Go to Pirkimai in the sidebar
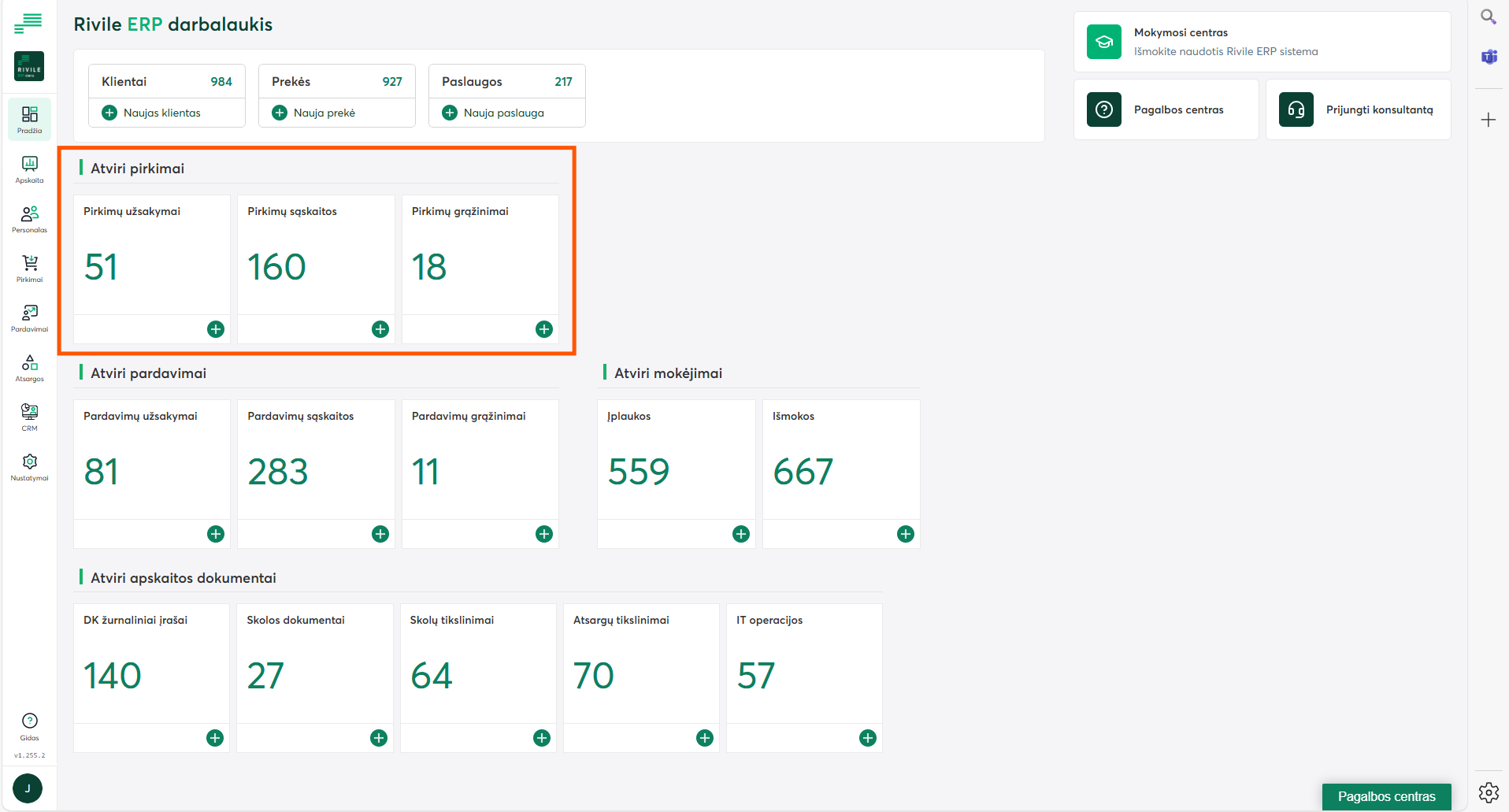Screen dimensions: 1509x812 [29, 268]
